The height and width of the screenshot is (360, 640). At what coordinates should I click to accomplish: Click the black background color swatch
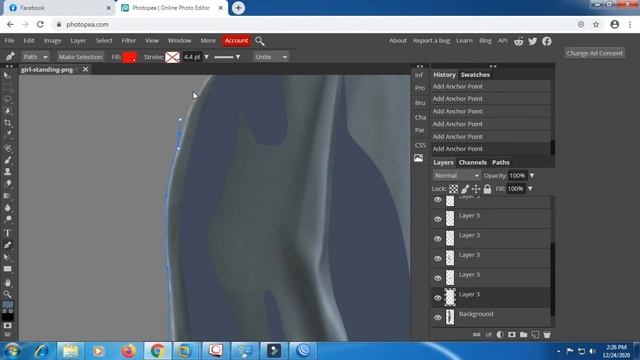tap(8, 317)
